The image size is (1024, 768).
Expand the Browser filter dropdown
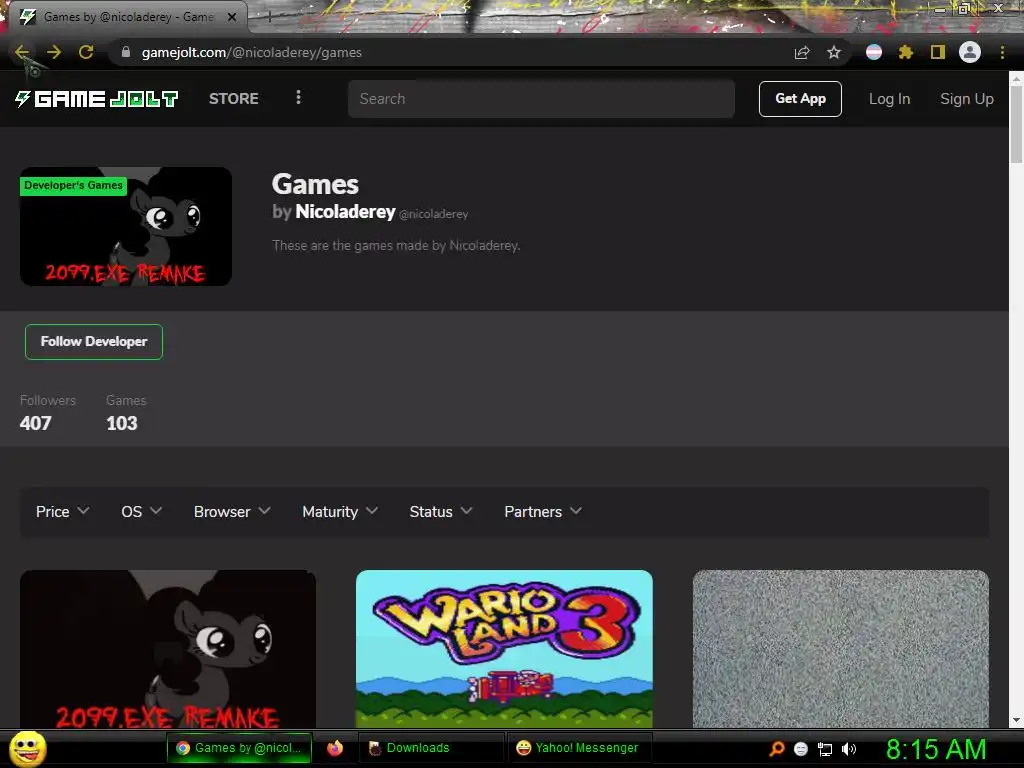click(232, 511)
